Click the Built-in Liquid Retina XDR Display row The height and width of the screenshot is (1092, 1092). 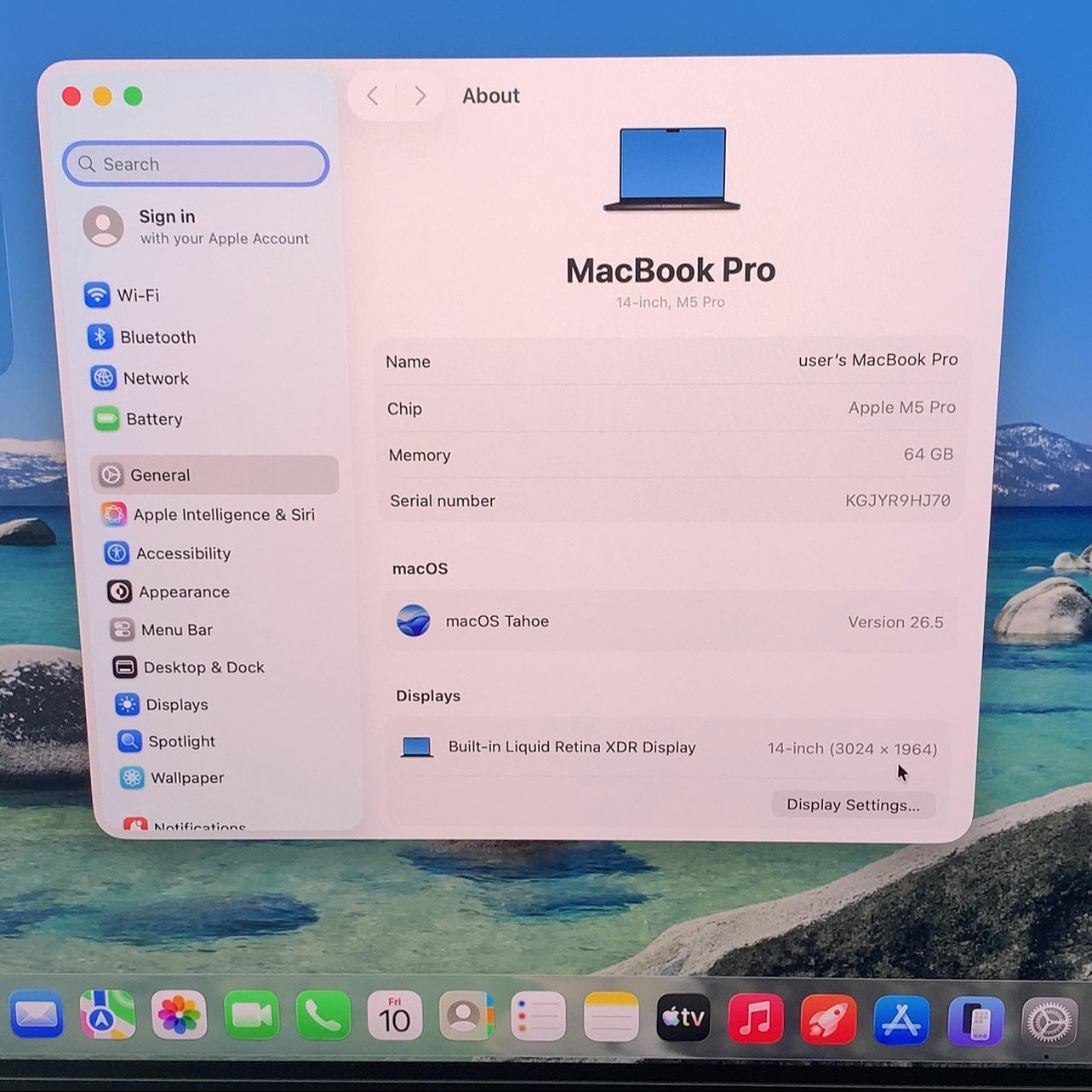669,748
